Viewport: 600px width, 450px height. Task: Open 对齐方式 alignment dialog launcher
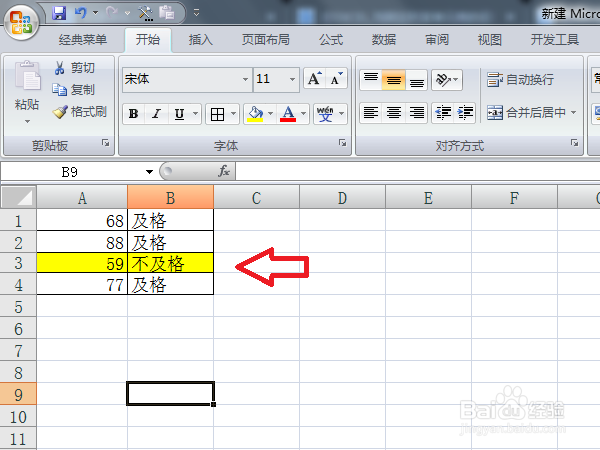[574, 143]
